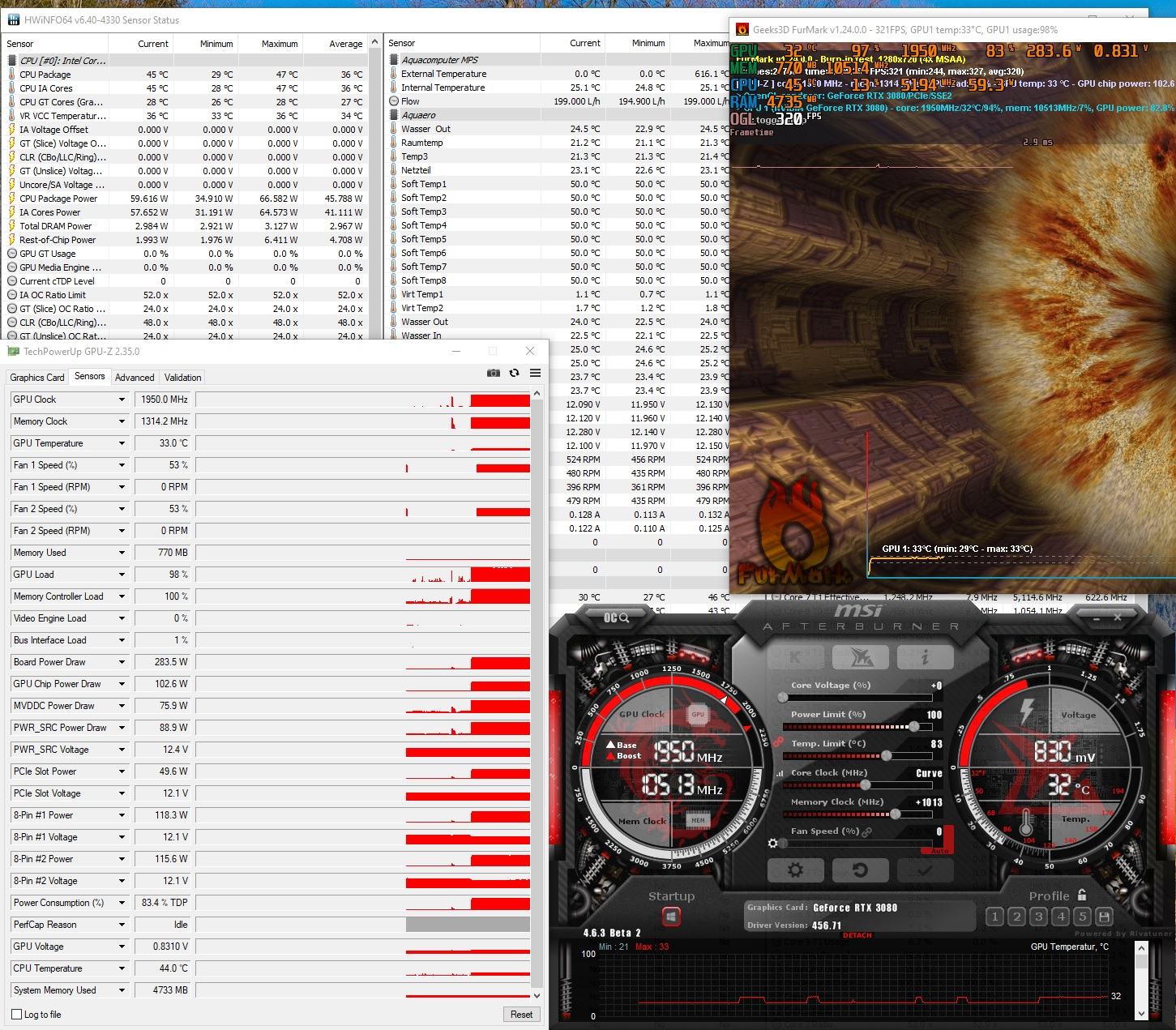Open fan speed settings small gear
This screenshot has height=1030, width=1176.
point(772,844)
